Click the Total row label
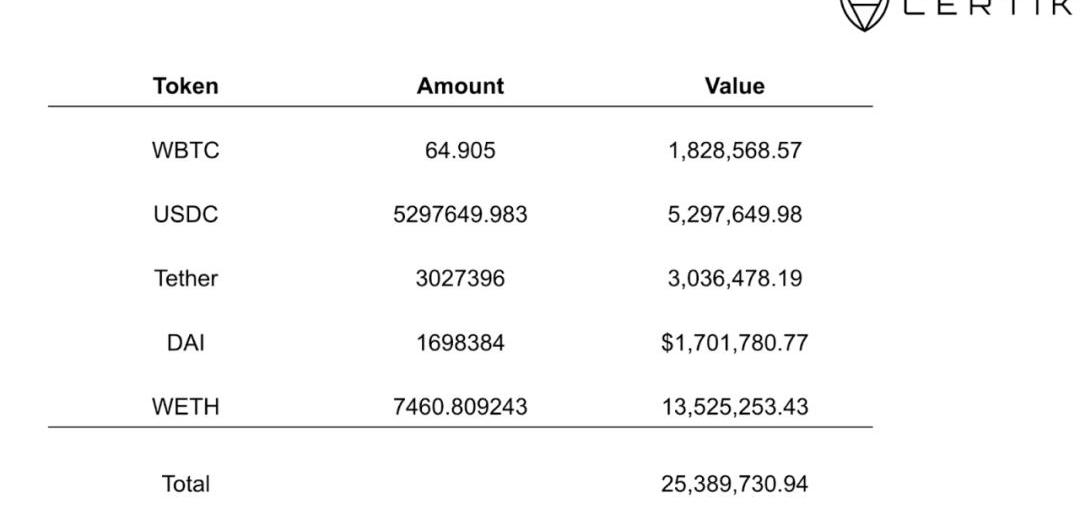Image resolution: width=1080 pixels, height=527 pixels. pyautogui.click(x=186, y=484)
